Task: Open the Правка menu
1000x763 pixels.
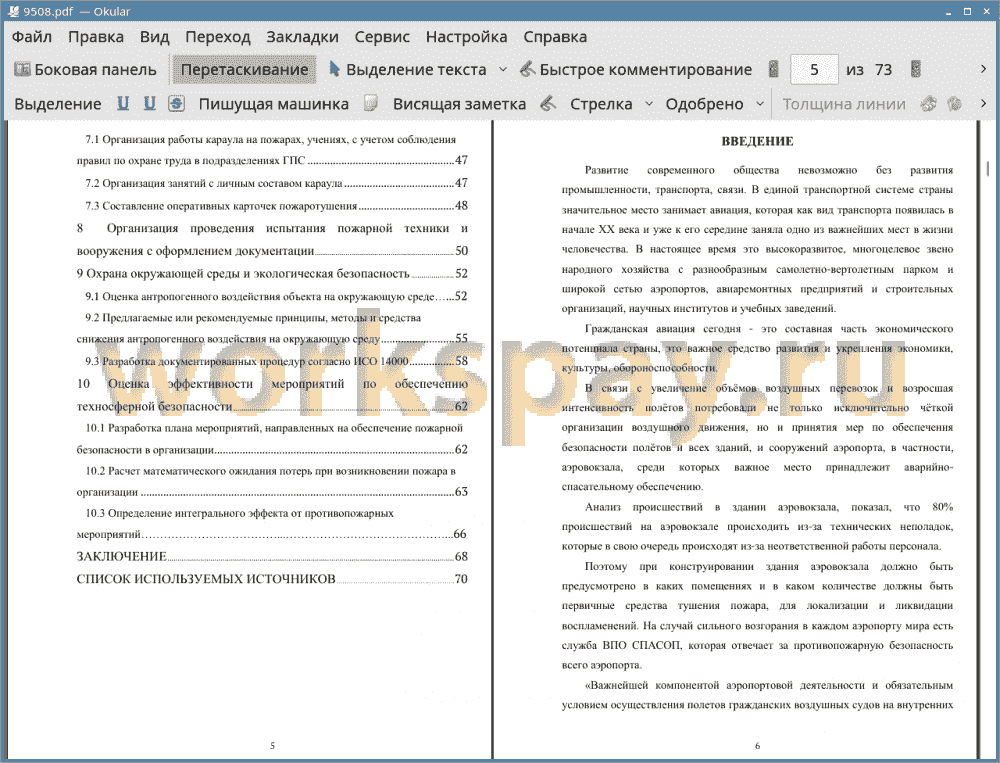Action: [96, 36]
